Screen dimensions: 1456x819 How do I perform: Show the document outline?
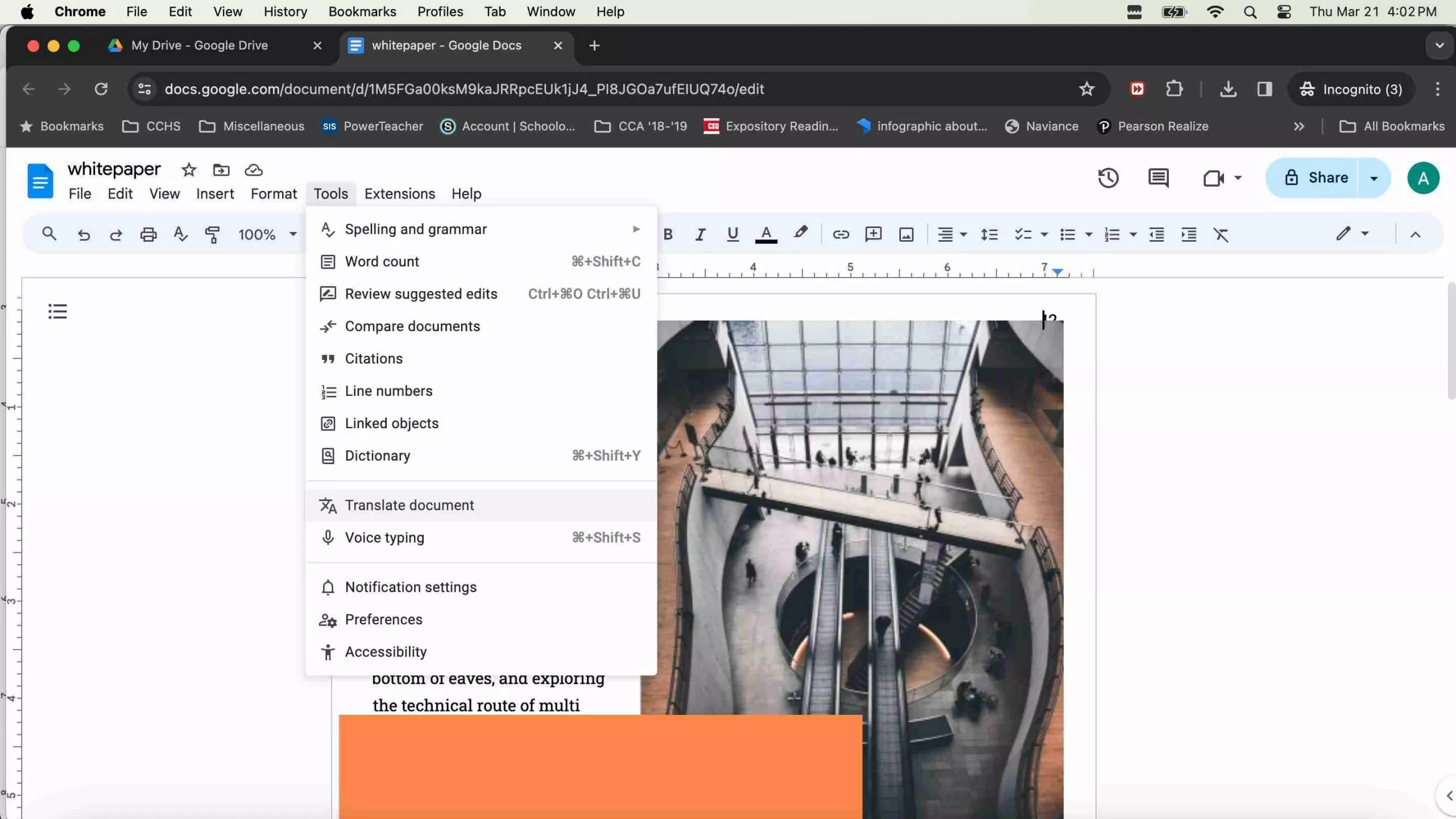(57, 311)
